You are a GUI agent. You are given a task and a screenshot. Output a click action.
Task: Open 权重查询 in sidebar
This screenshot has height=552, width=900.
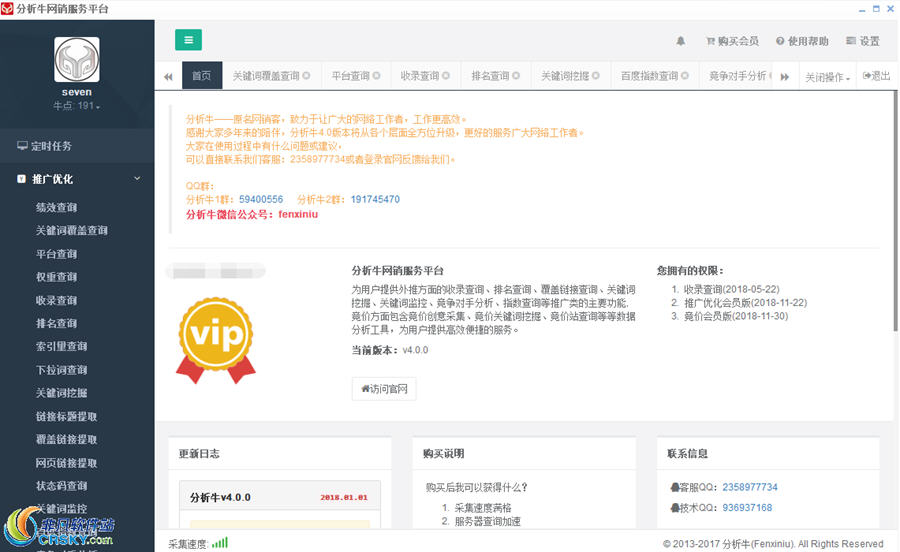pos(56,277)
